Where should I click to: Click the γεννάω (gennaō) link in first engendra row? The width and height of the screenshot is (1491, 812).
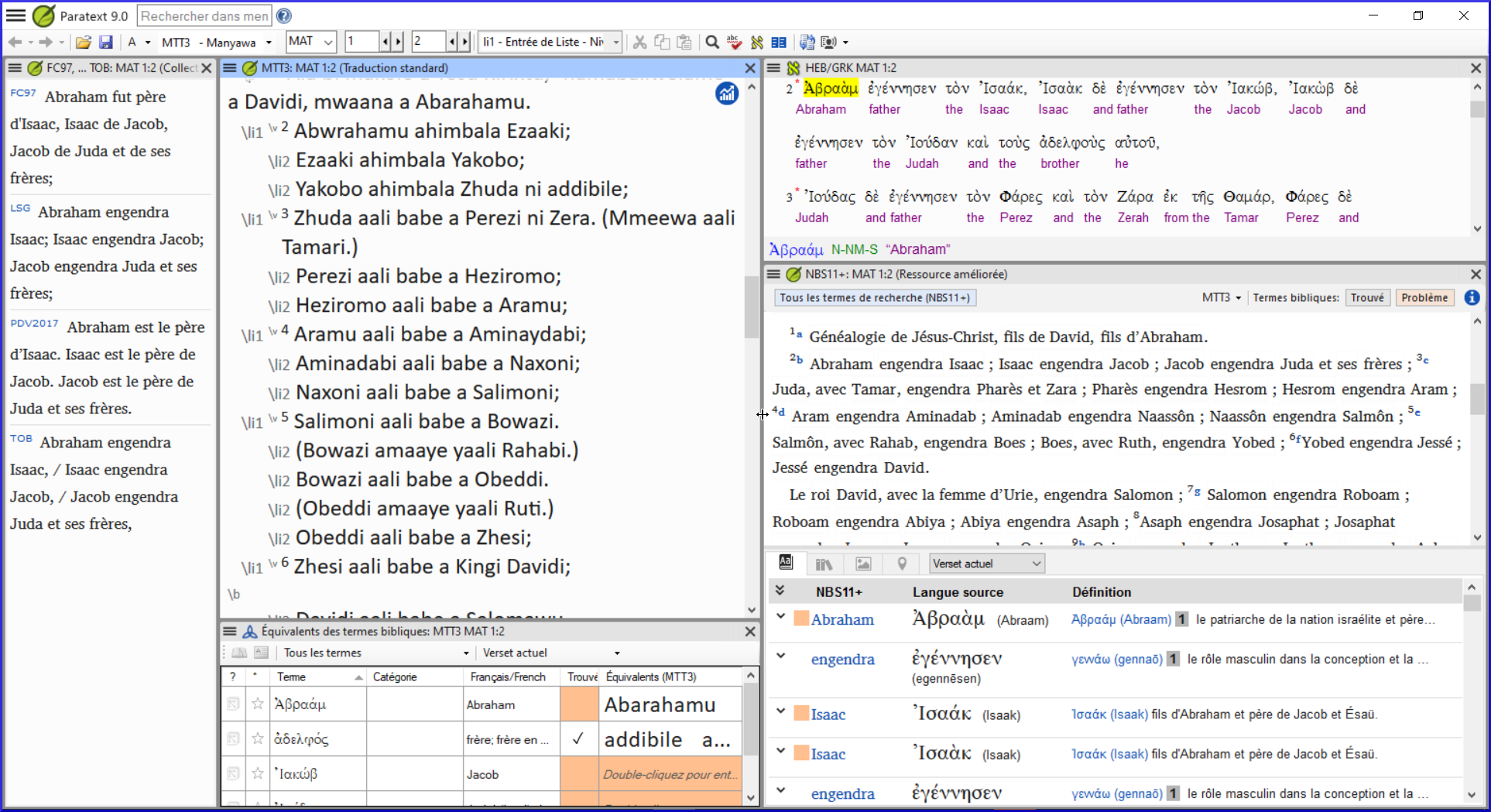click(1117, 660)
